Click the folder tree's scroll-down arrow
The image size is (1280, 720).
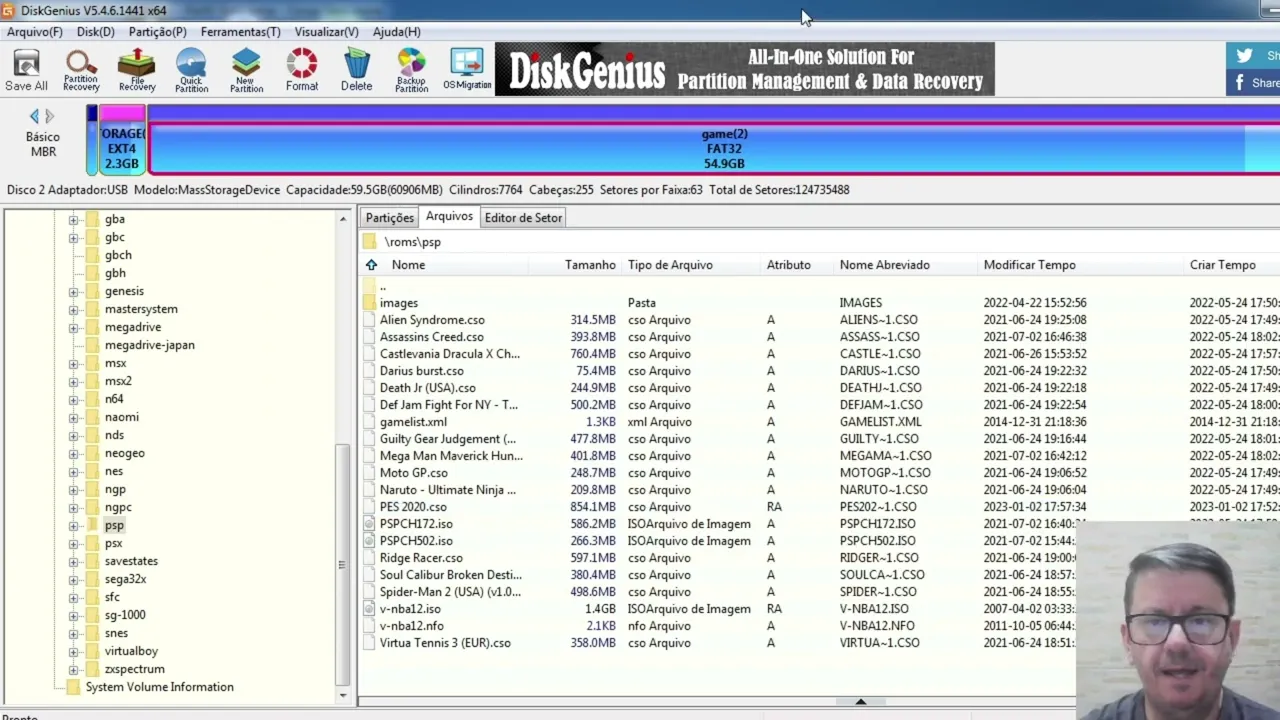[x=343, y=695]
